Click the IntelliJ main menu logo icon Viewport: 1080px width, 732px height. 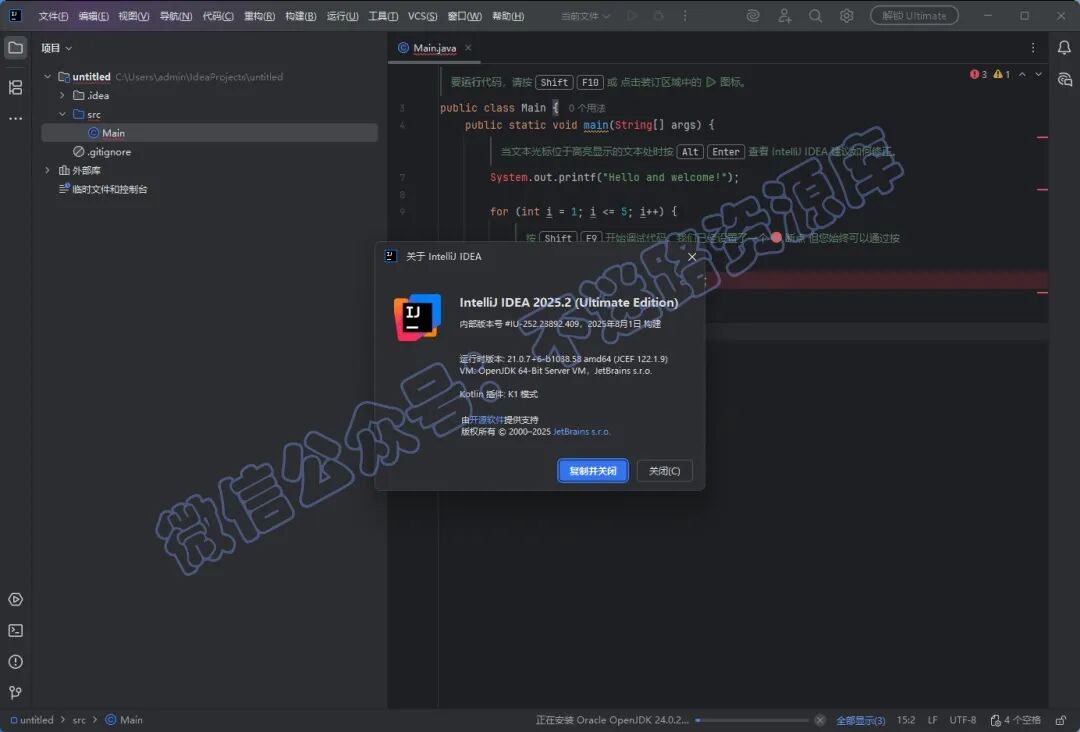[15, 15]
